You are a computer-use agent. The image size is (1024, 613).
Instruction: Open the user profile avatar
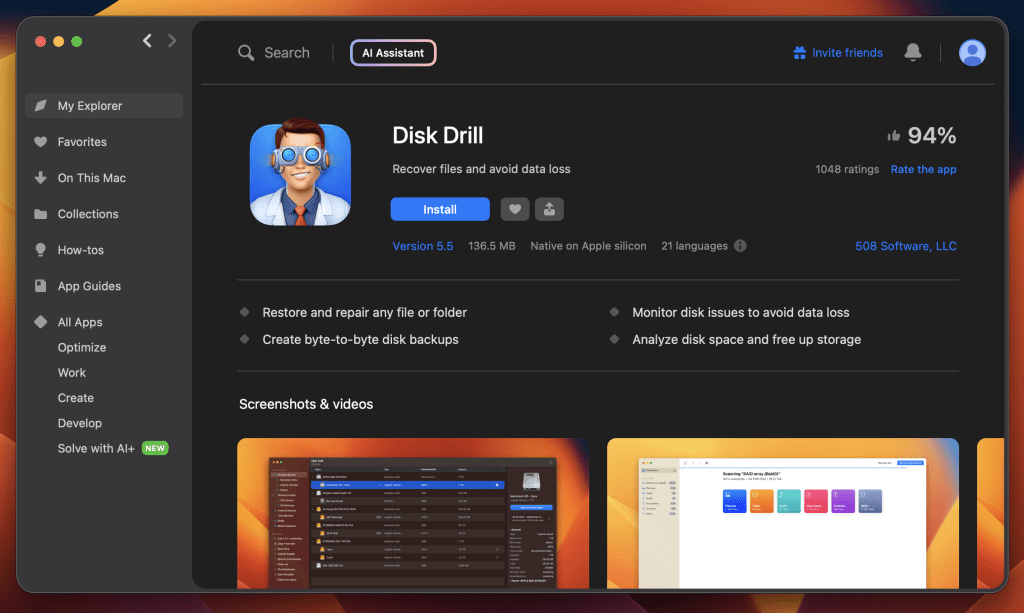[972, 53]
